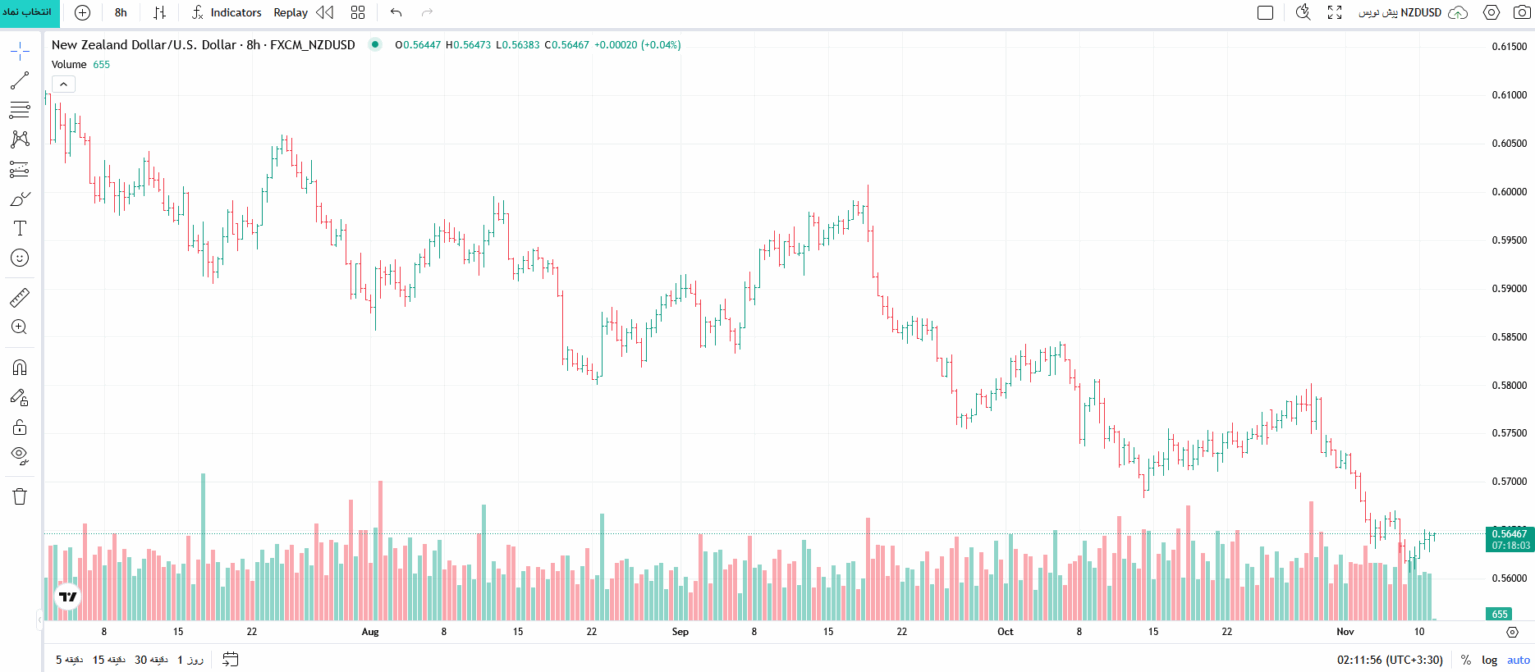Open the bar chart style dropdown

(x=160, y=12)
